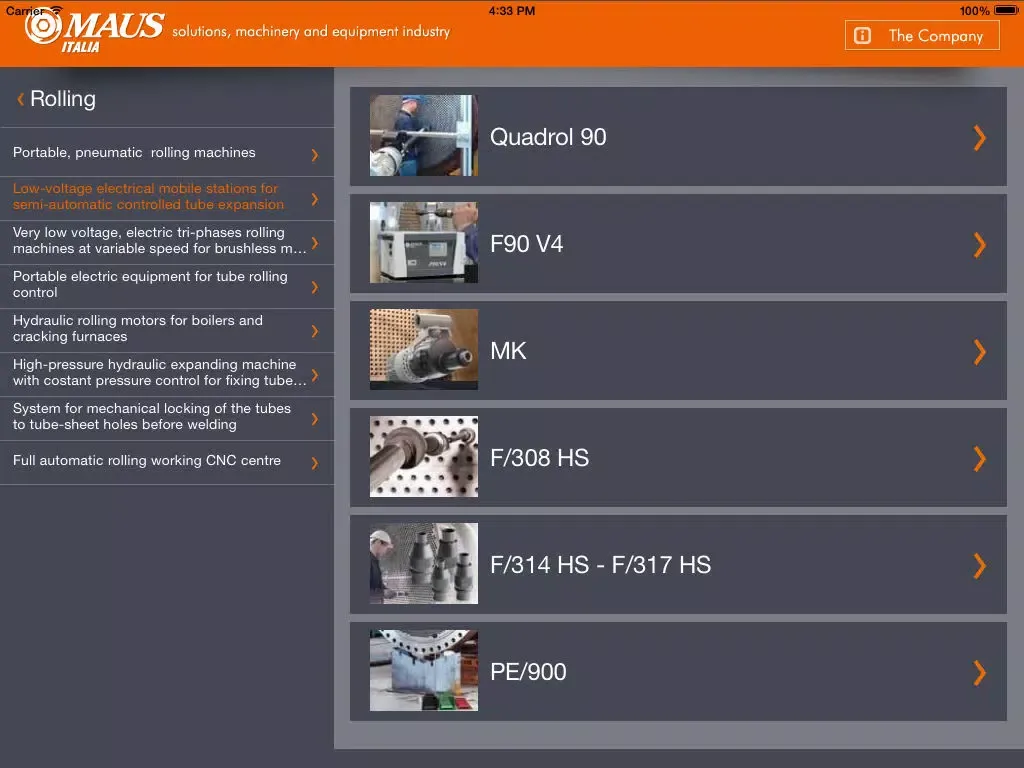Select the MK product name

508,351
